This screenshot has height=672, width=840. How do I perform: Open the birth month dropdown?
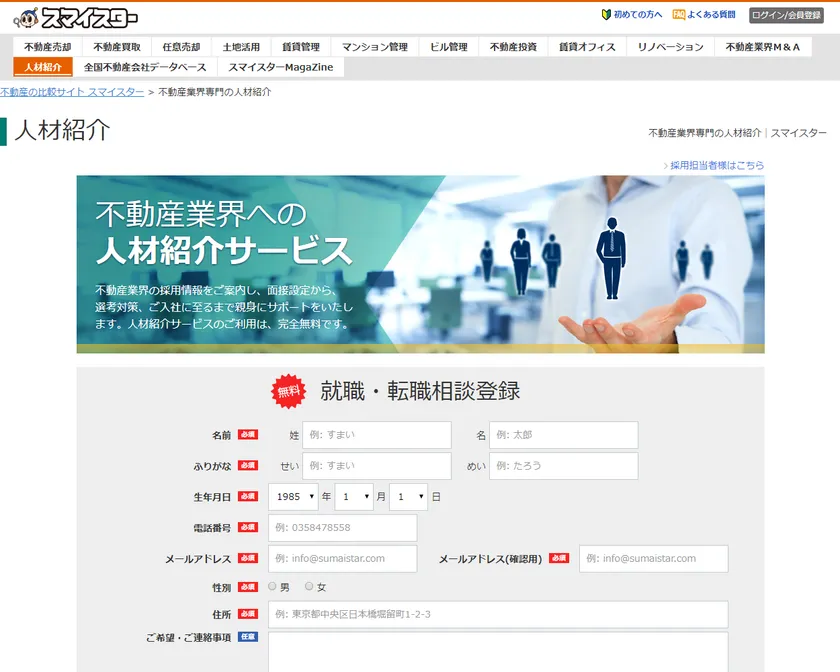pos(354,497)
